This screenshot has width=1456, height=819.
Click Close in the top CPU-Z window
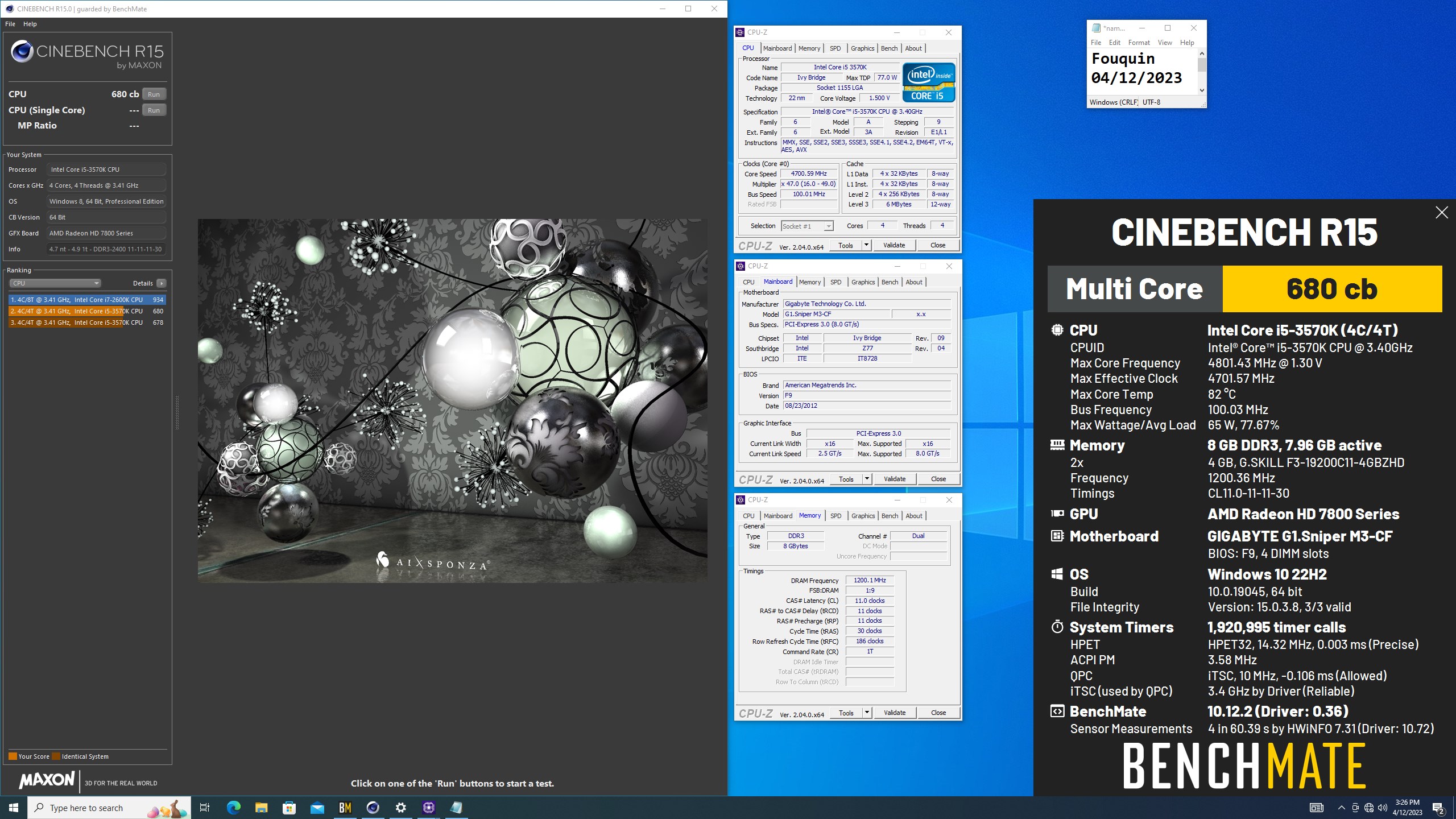(x=938, y=246)
